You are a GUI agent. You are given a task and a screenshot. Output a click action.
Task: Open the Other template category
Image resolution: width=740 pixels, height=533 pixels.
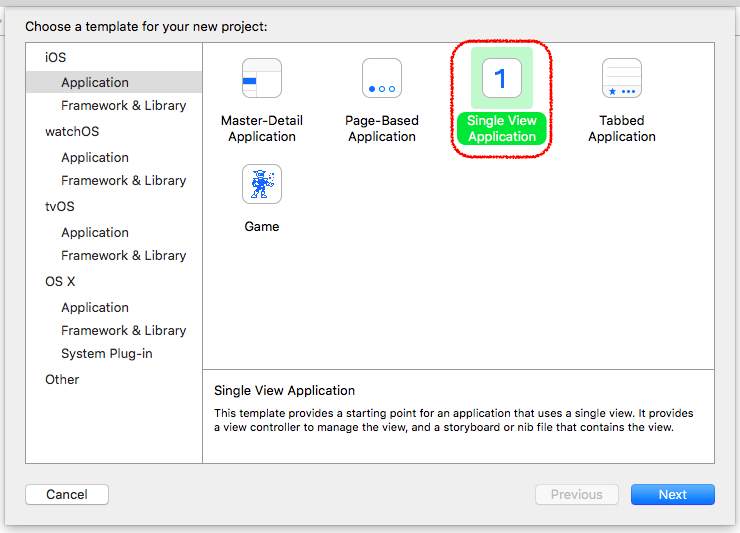click(x=62, y=380)
